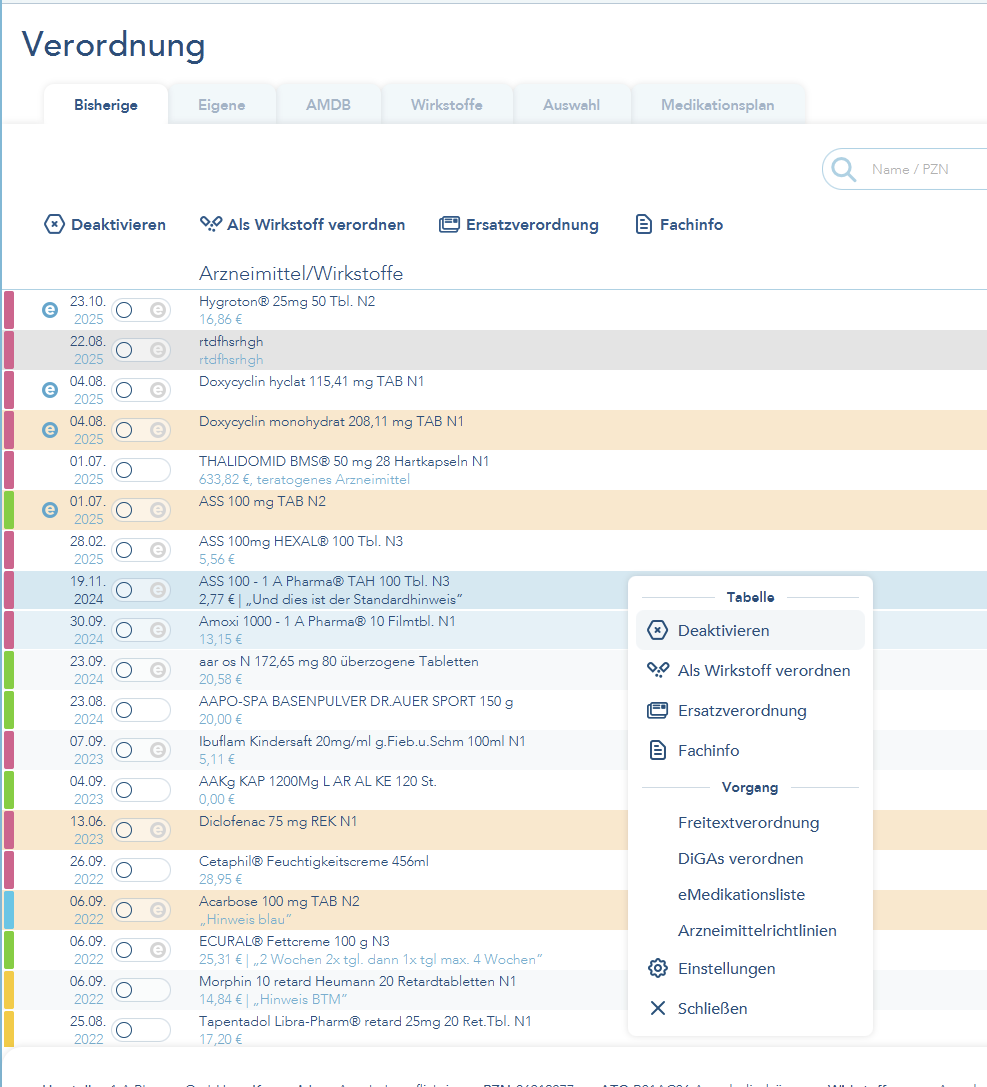Toggle the switch for Morphin 10 retard row
This screenshot has width=987, height=1087.
(141, 990)
